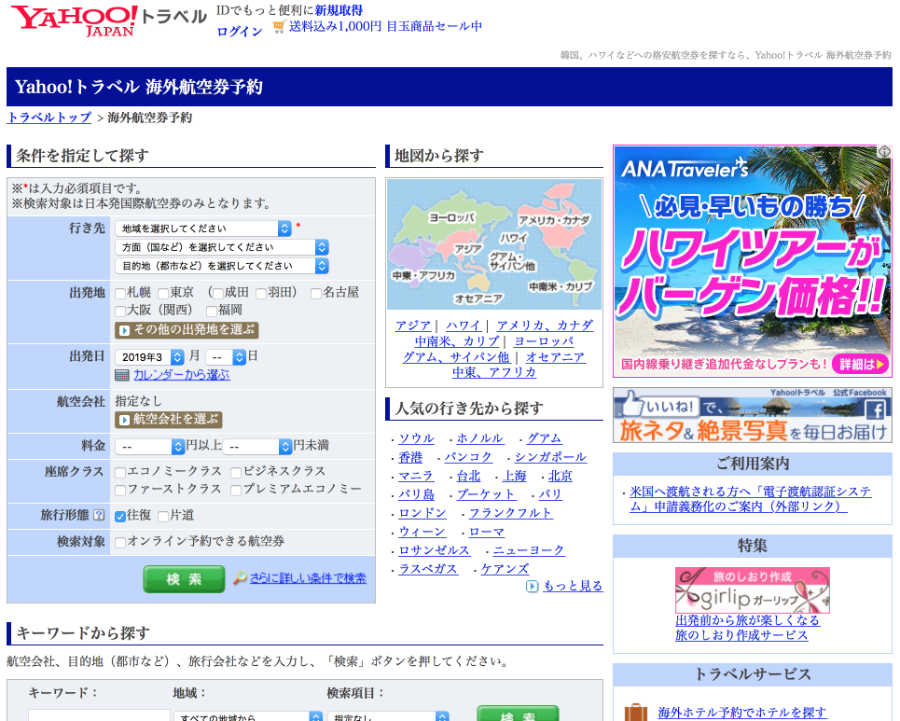Open the ホノルル destination link
The width and height of the screenshot is (900, 721).
[480, 439]
